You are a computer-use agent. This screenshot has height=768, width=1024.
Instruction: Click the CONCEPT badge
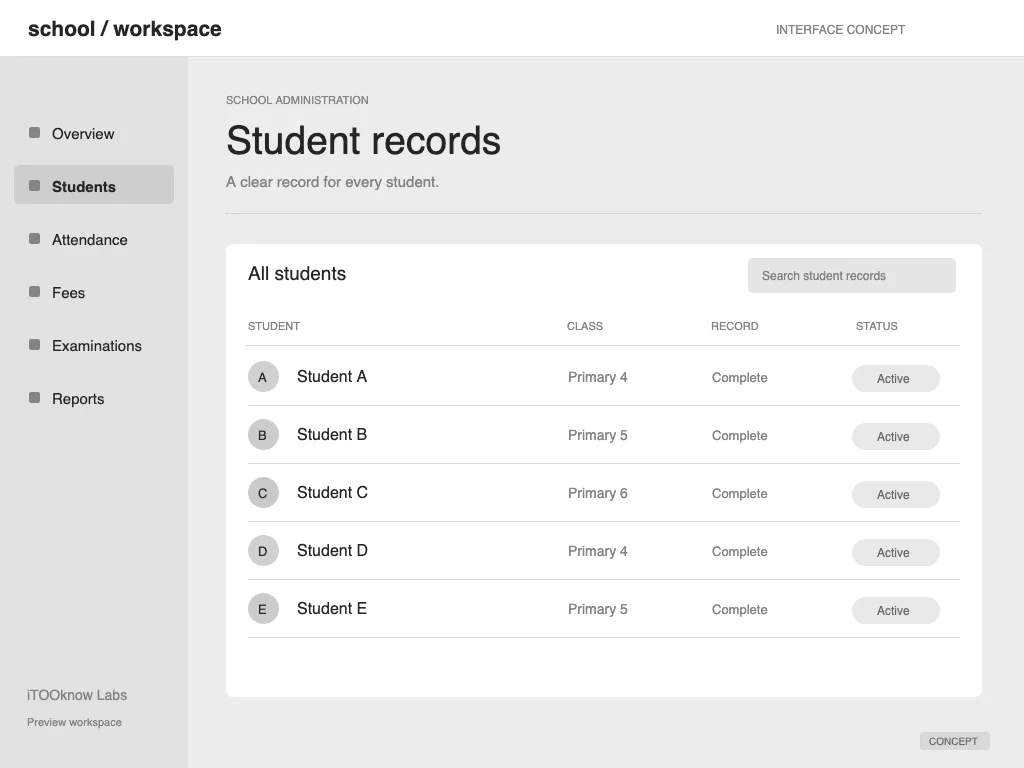tap(954, 741)
